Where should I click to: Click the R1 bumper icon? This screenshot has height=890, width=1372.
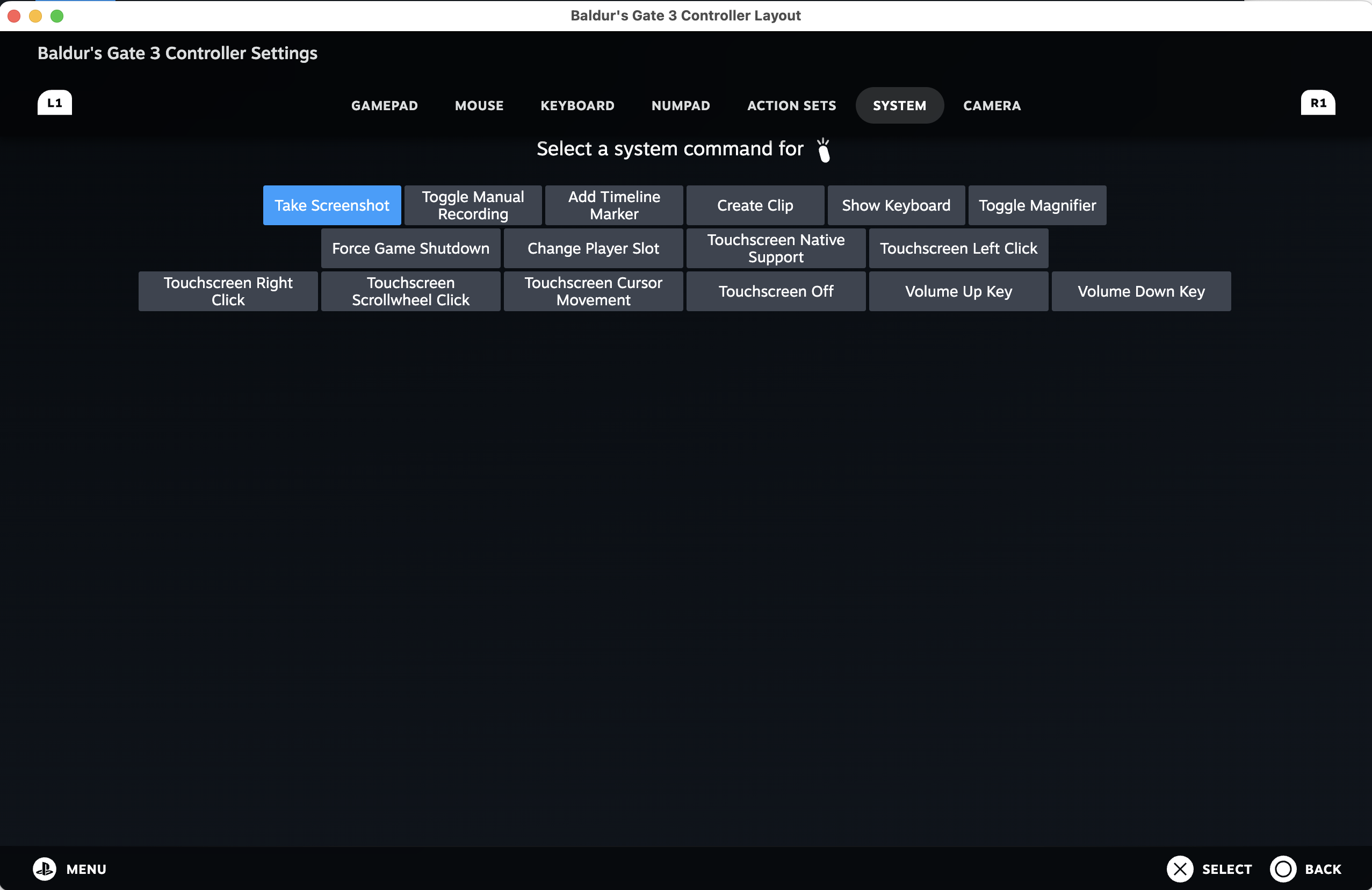click(x=1317, y=103)
